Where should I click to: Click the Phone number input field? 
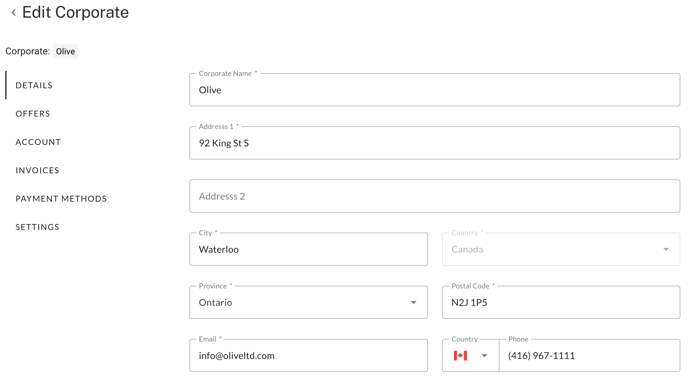coord(590,356)
